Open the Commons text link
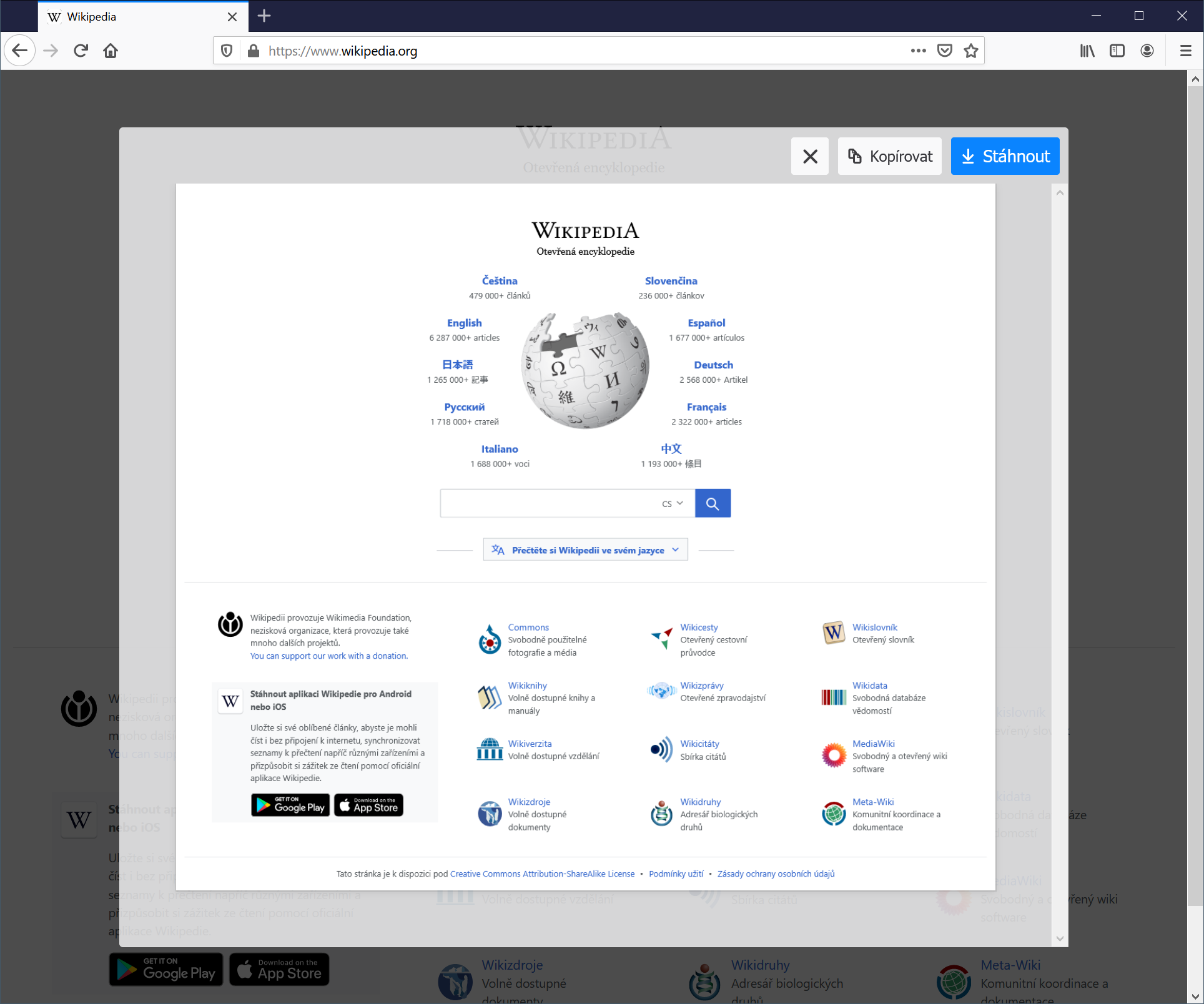 [528, 627]
